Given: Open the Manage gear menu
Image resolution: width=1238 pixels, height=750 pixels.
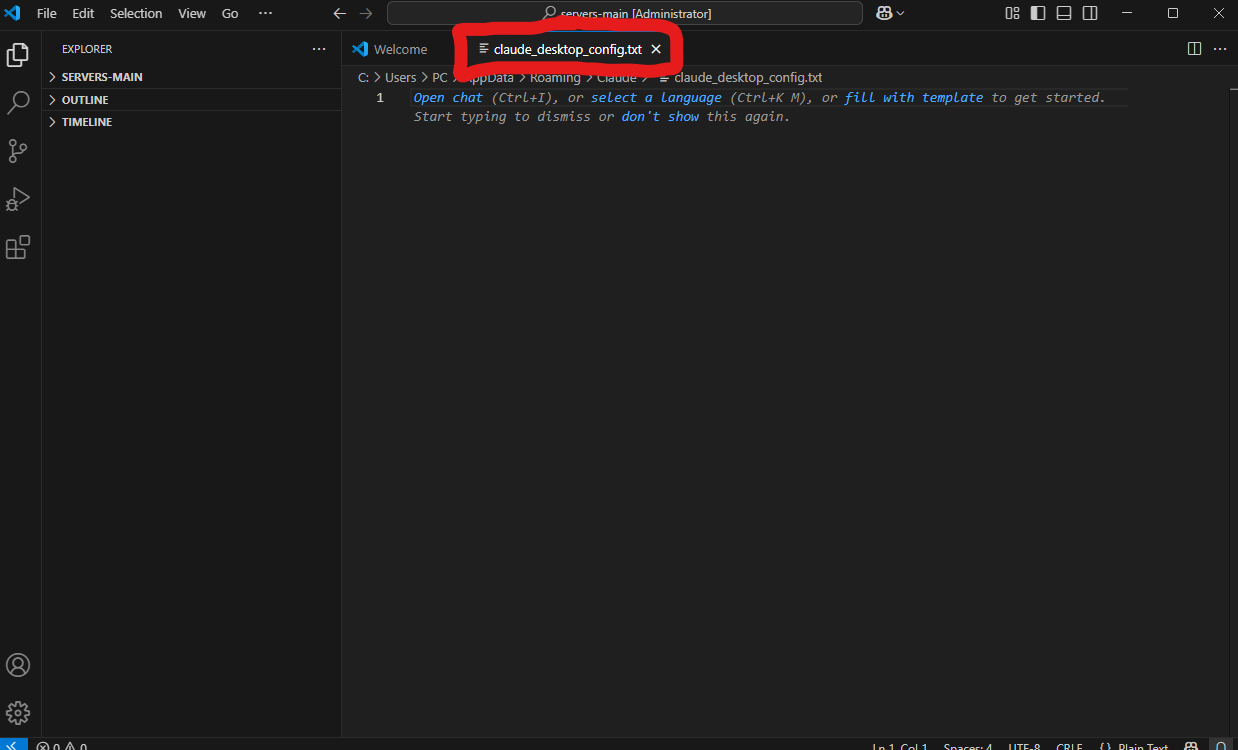Looking at the screenshot, I should (18, 713).
